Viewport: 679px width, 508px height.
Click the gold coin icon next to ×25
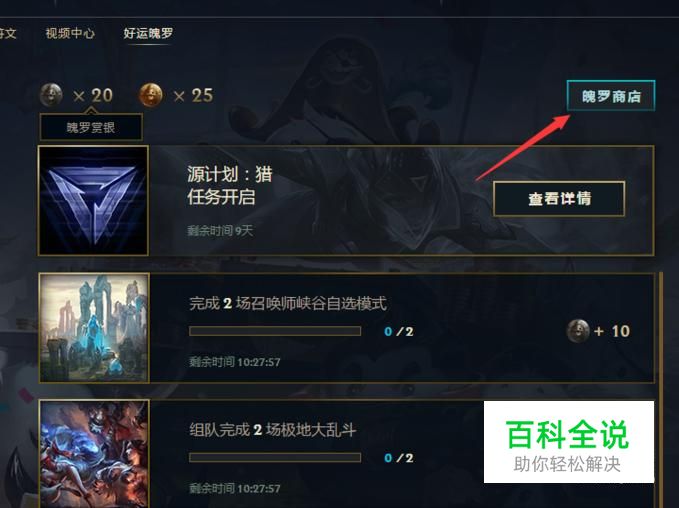(150, 95)
